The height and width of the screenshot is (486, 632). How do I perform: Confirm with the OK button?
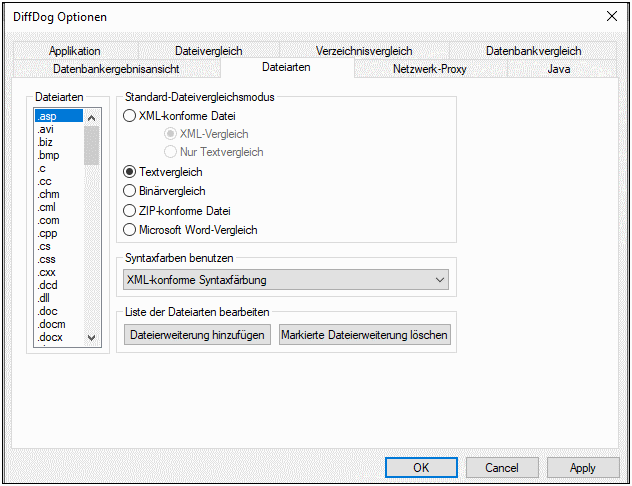(421, 467)
